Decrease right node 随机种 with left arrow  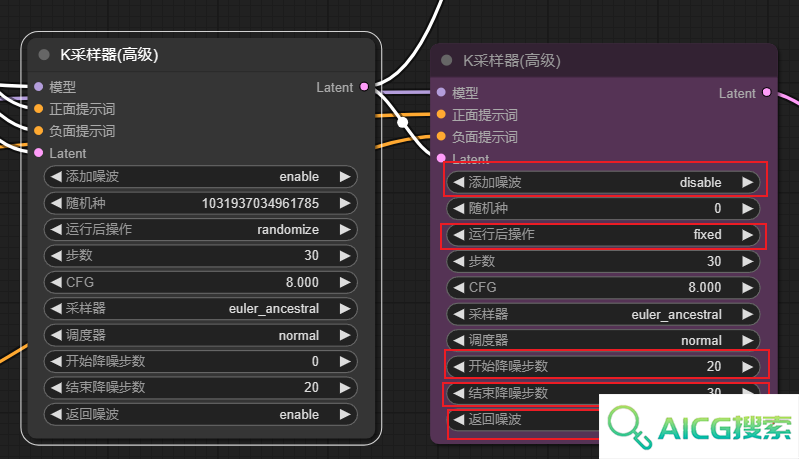point(459,208)
